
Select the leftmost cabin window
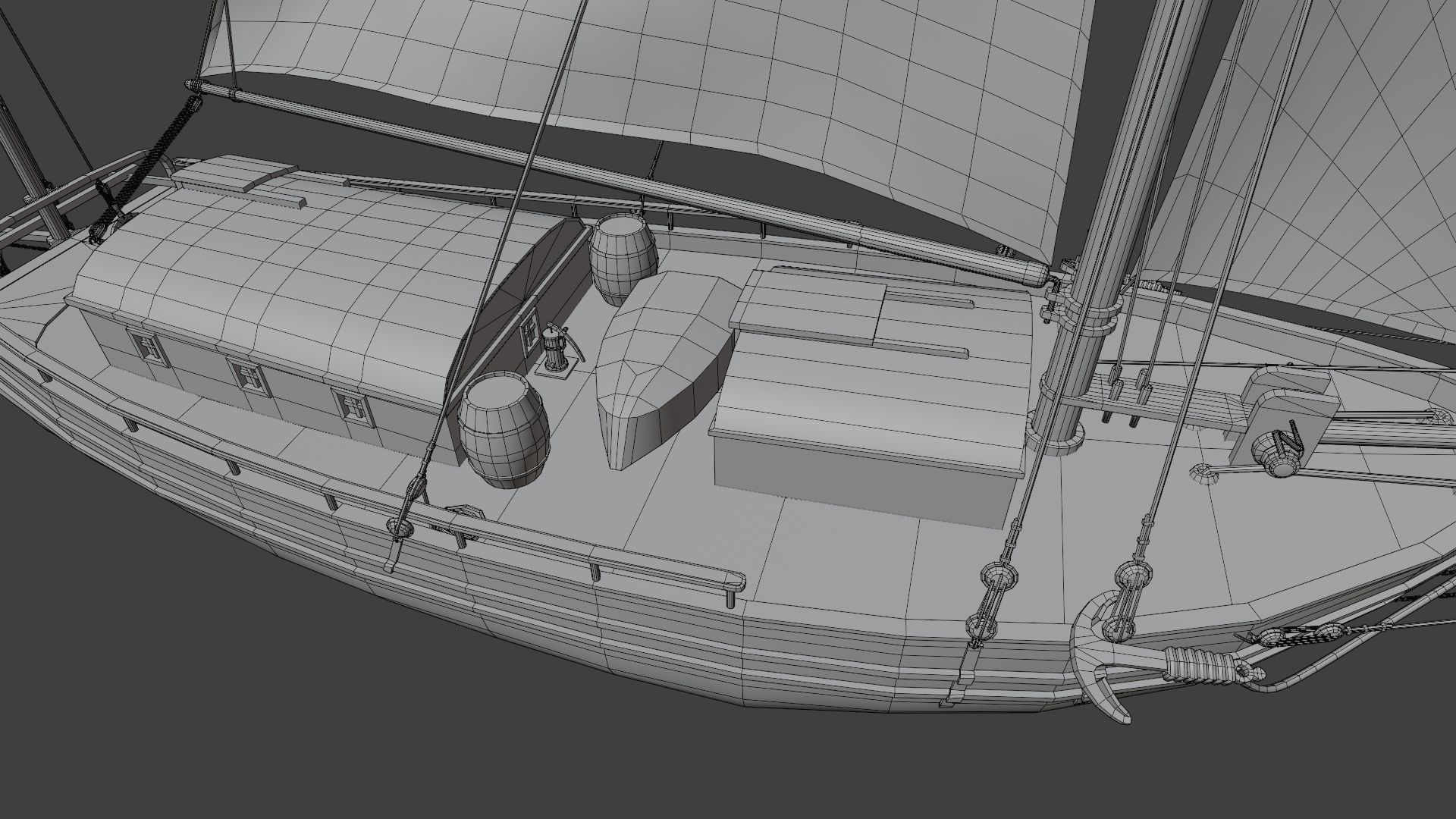149,348
